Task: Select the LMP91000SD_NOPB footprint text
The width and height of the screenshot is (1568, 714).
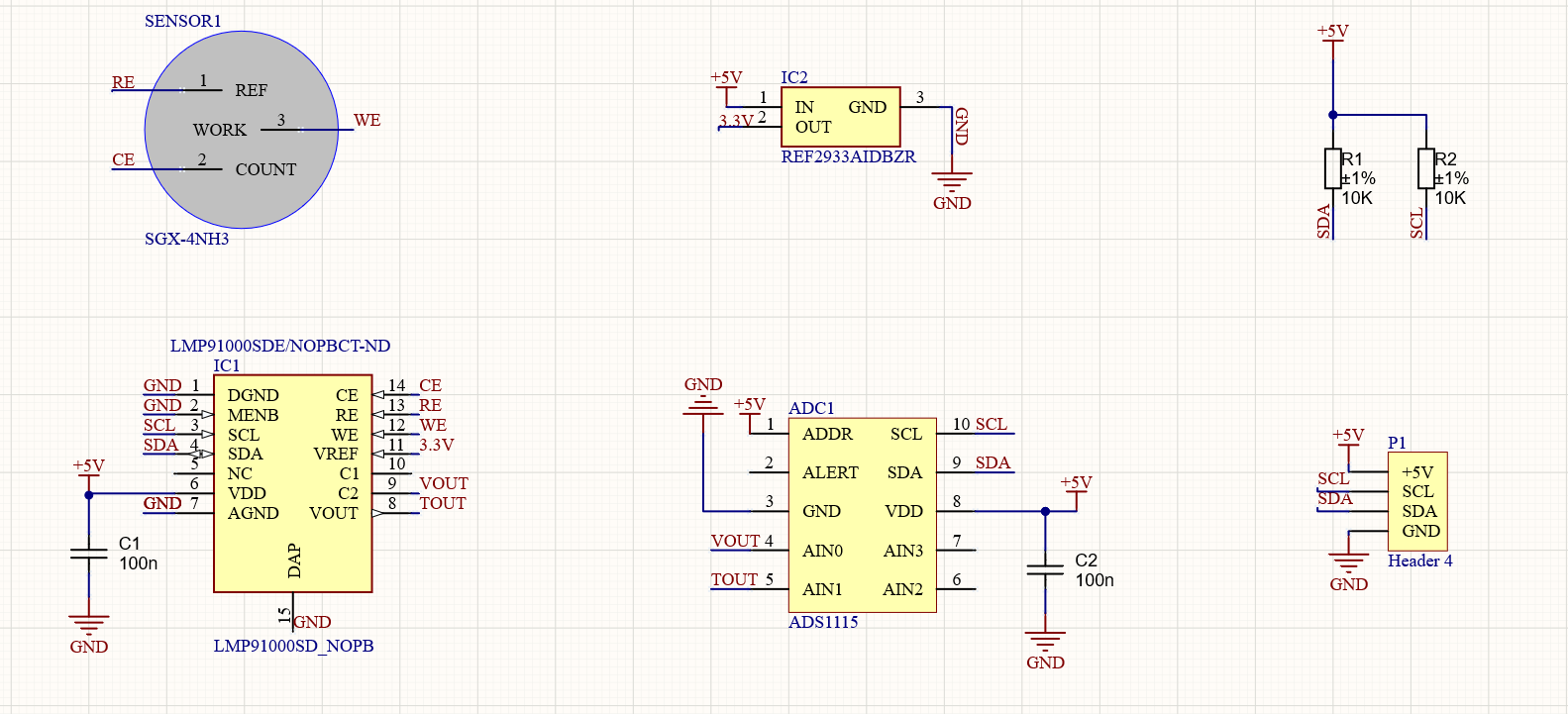Action: 294,646
